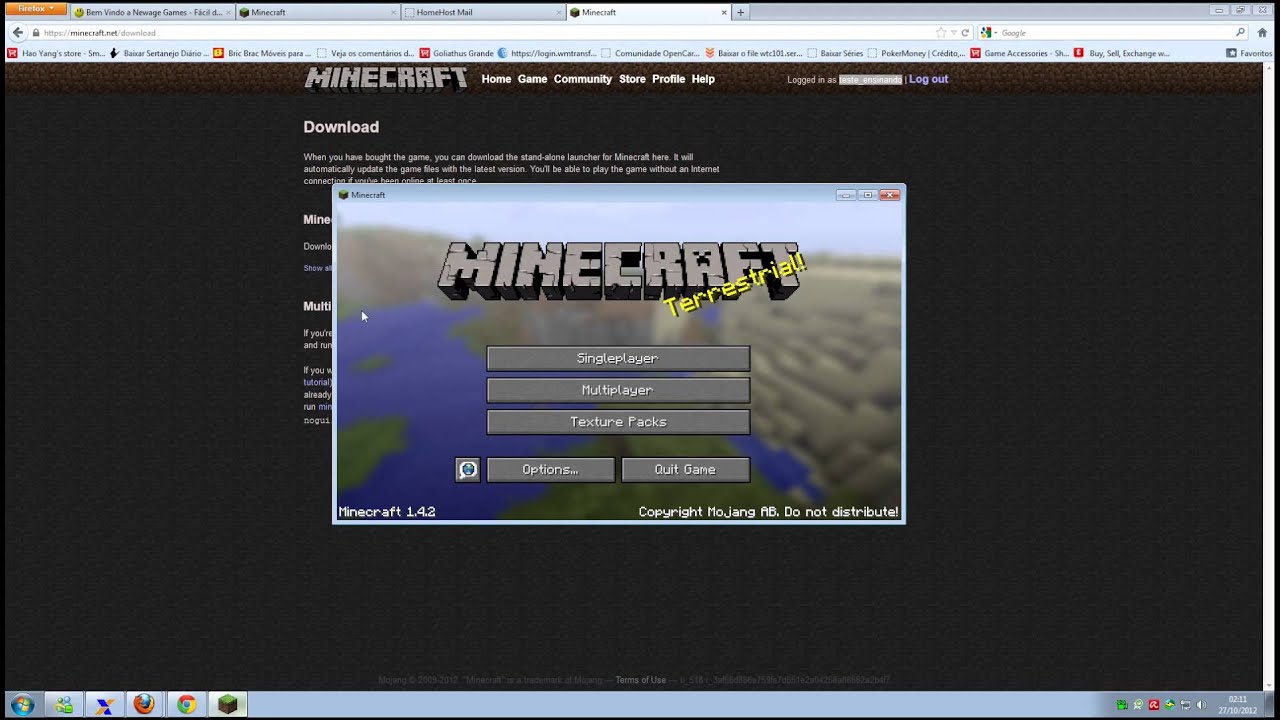Open Help on minecraft.net

[703, 79]
